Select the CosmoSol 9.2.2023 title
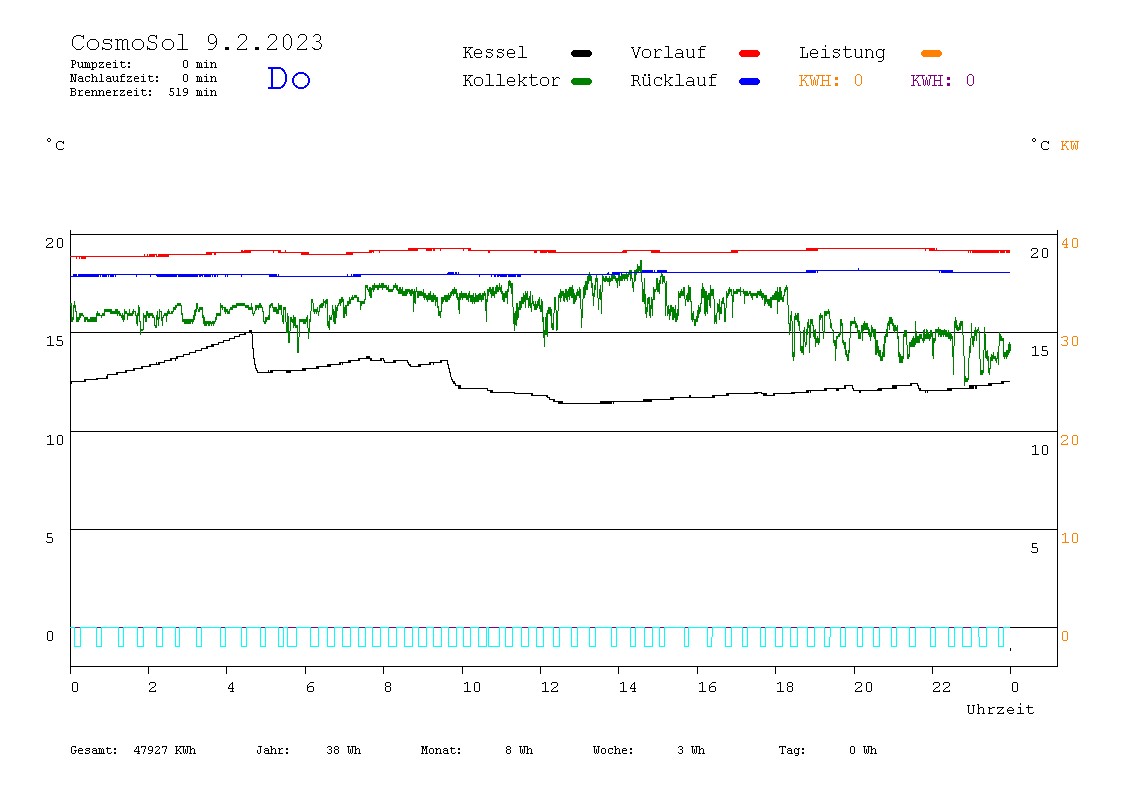This screenshot has height=812, width=1148. (x=197, y=42)
